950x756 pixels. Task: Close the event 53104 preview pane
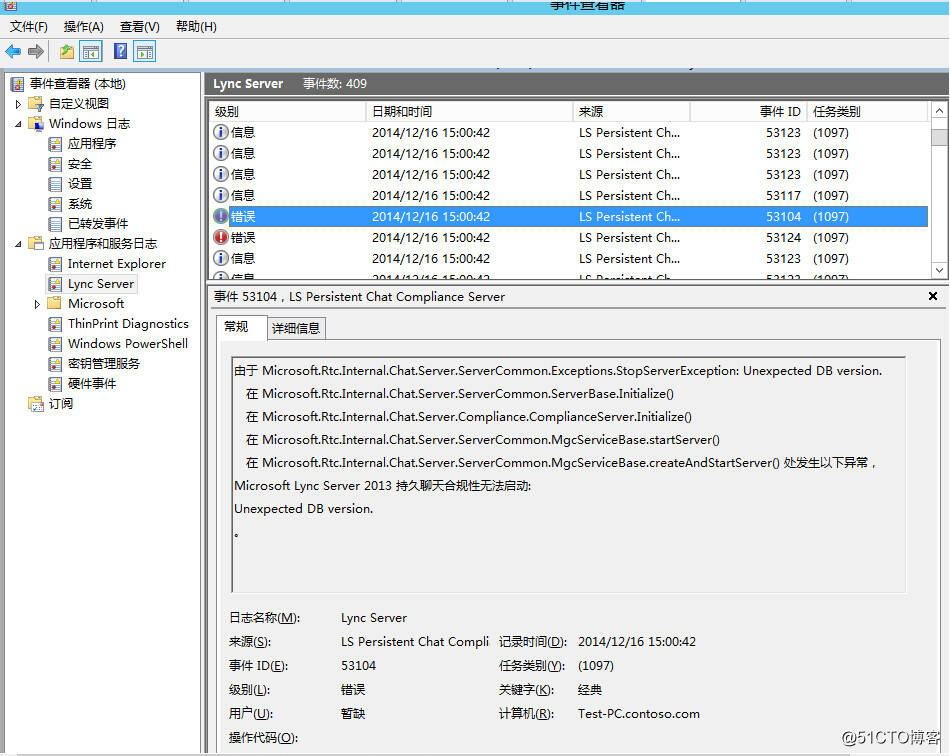pyautogui.click(x=933, y=296)
